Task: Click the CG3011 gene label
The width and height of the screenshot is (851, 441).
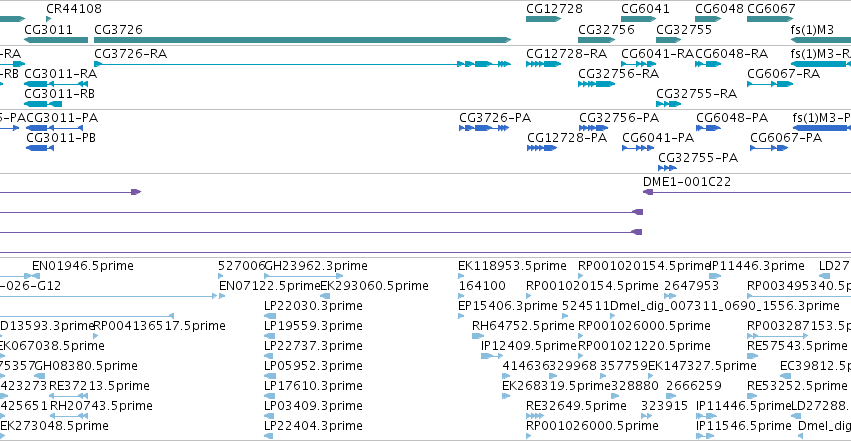Action: (x=48, y=29)
